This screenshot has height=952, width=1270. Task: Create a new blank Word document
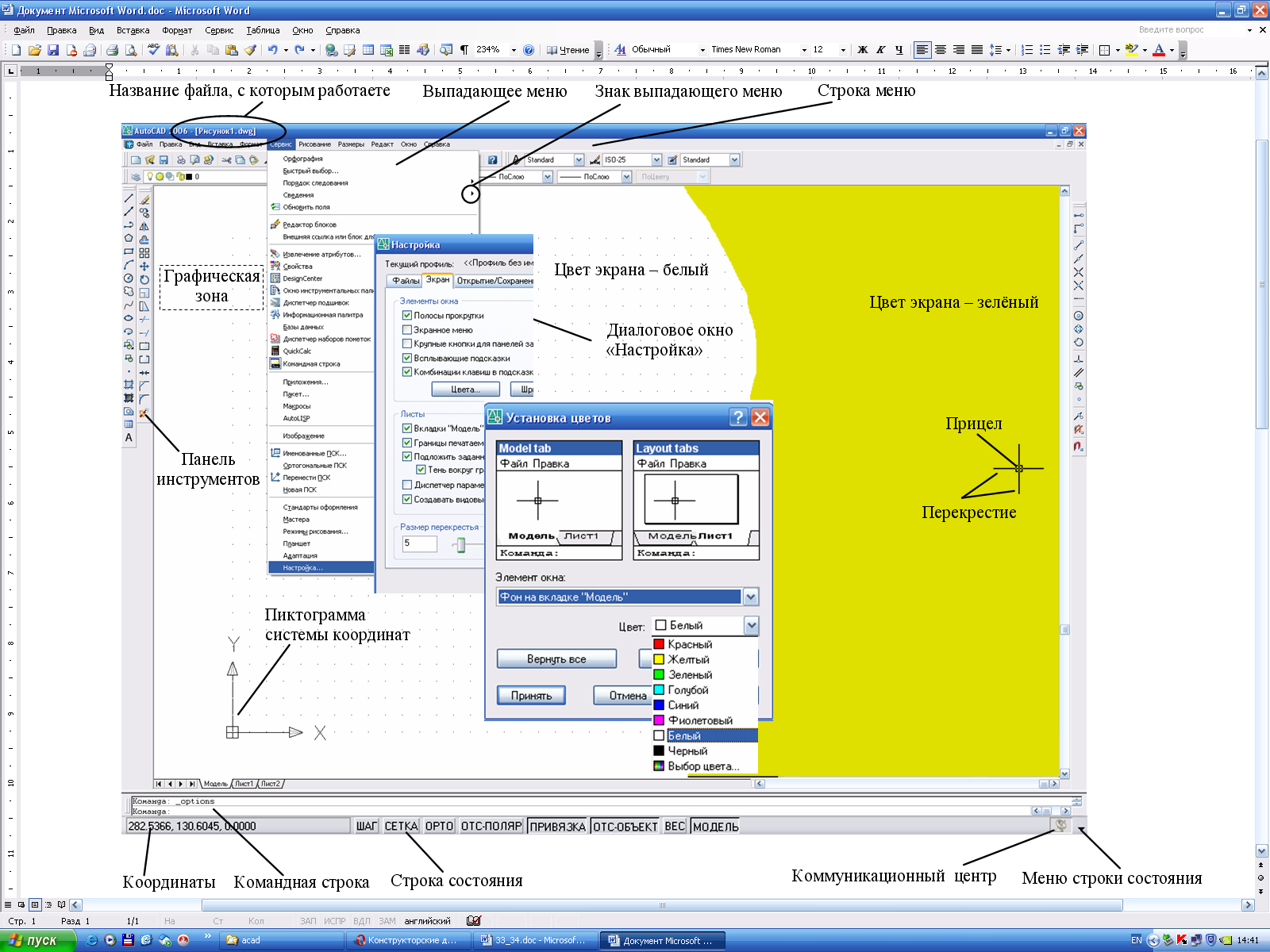(x=16, y=50)
